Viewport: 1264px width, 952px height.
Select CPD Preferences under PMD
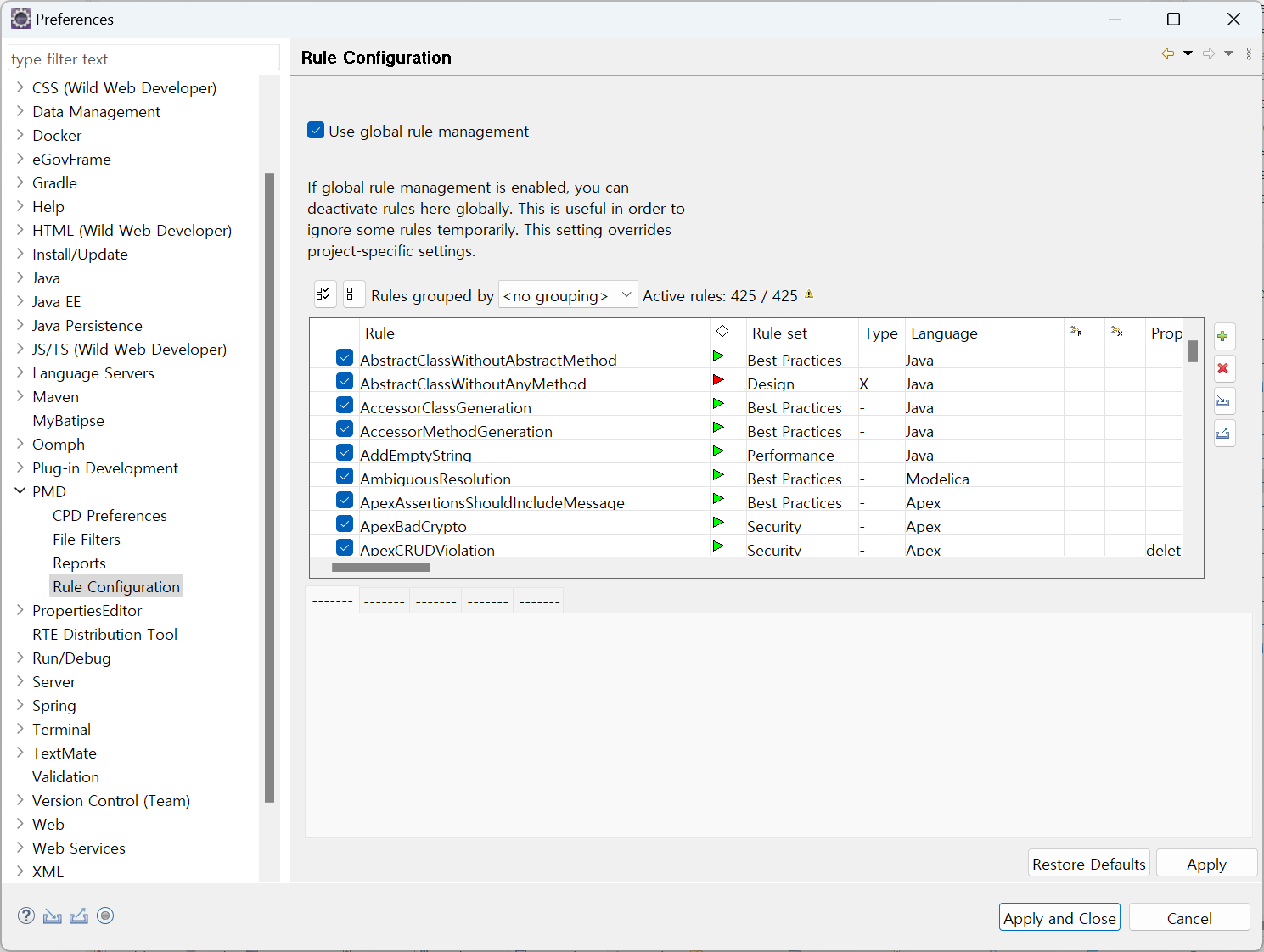pos(110,516)
